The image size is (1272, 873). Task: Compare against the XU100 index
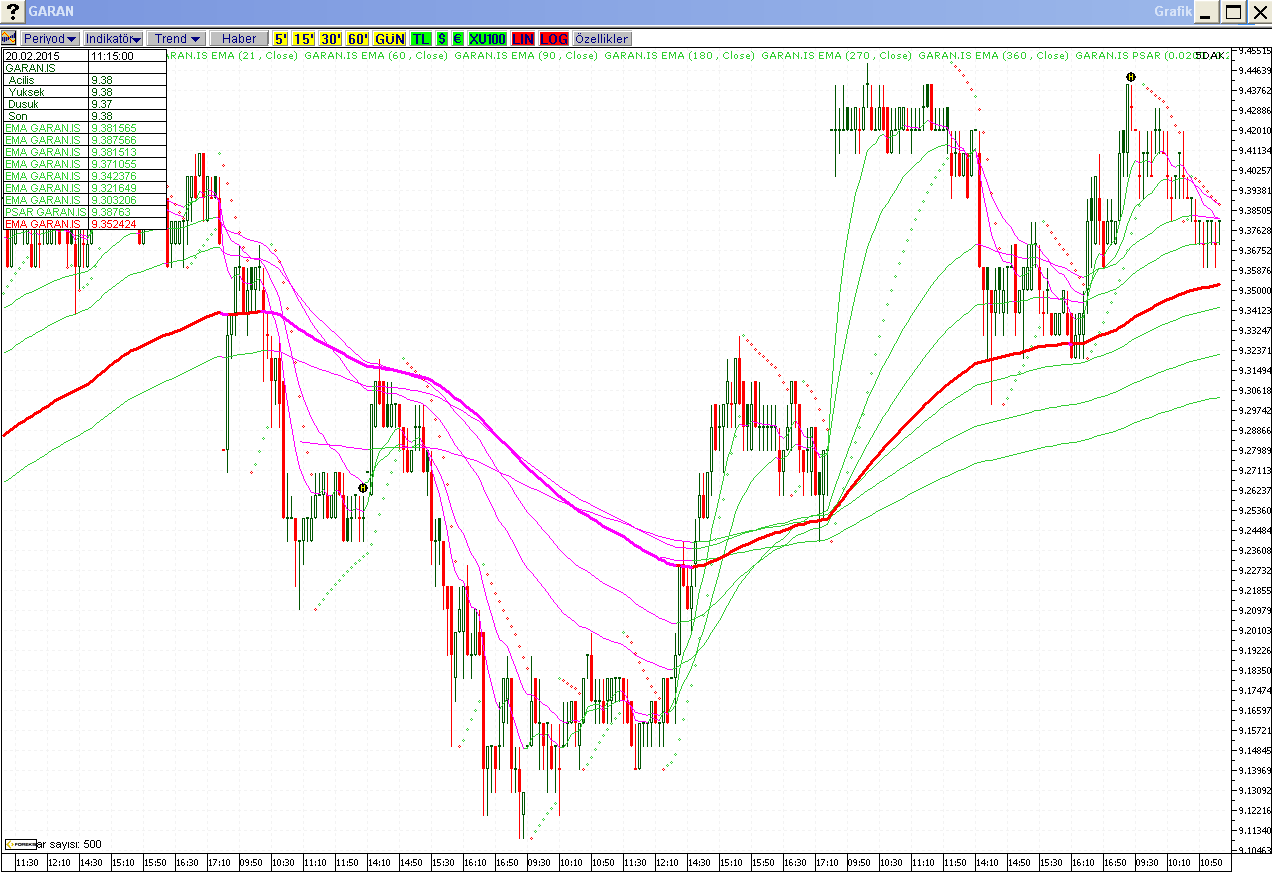pos(487,38)
